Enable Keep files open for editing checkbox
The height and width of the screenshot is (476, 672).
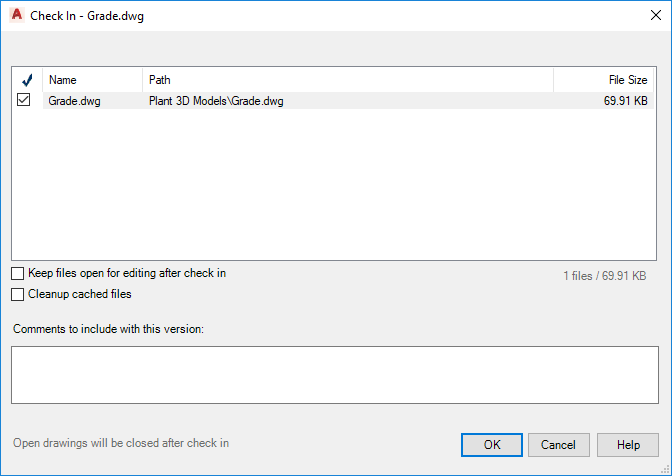pyautogui.click(x=18, y=273)
